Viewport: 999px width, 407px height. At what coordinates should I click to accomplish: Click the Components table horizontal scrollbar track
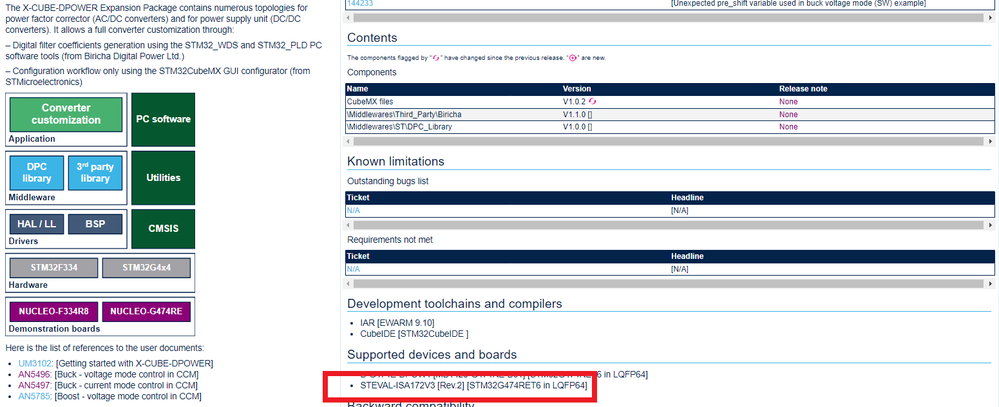coord(670,141)
